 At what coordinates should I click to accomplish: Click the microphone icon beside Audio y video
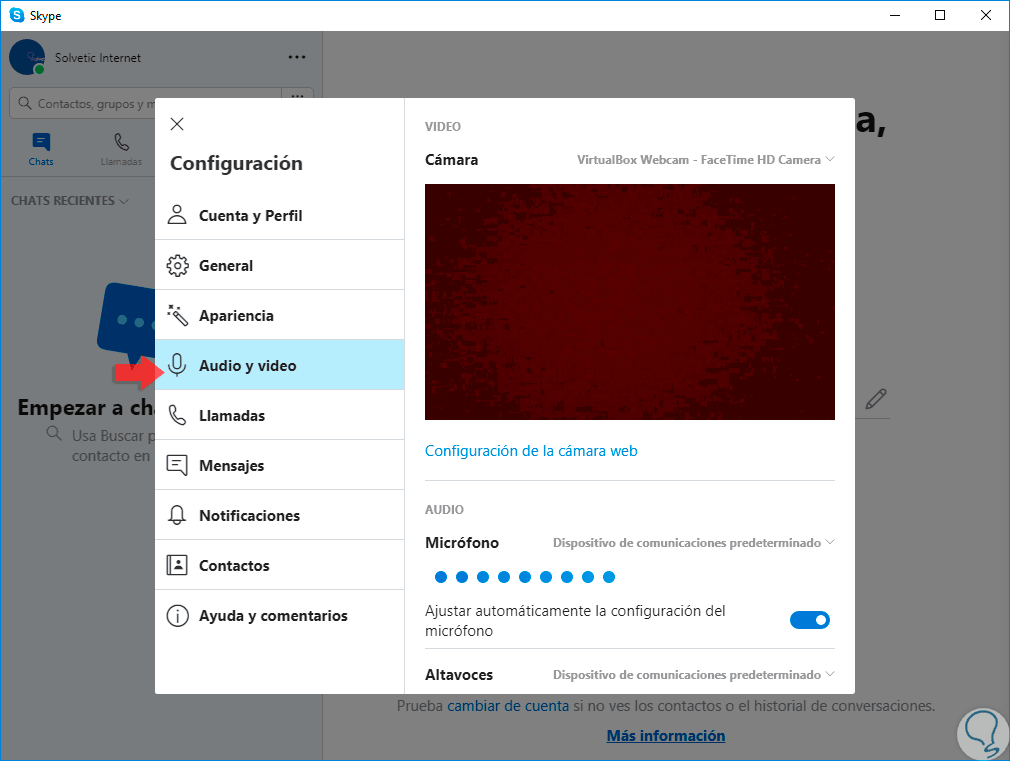(x=177, y=365)
